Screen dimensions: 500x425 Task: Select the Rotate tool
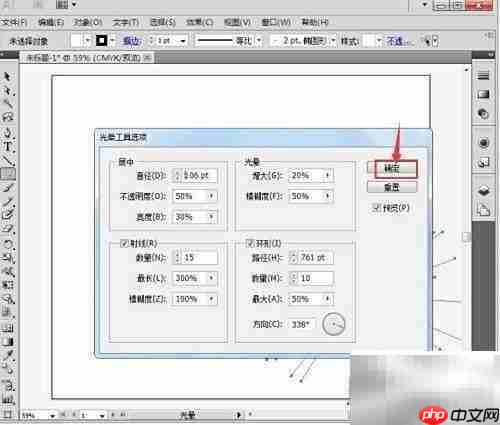7,244
